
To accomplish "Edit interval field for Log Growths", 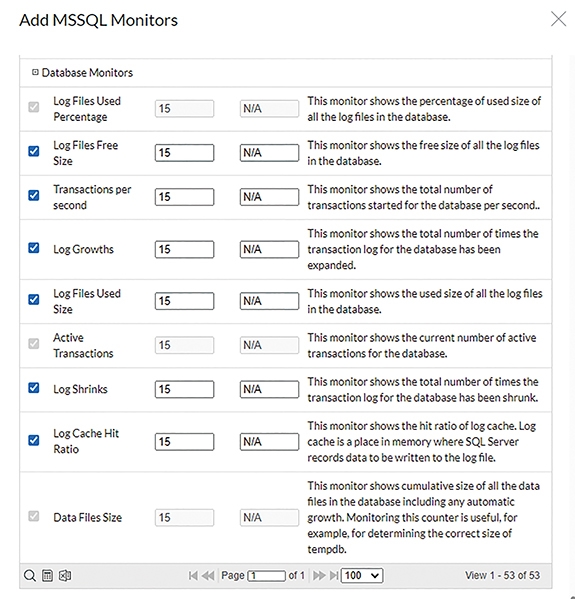I will coord(185,249).
